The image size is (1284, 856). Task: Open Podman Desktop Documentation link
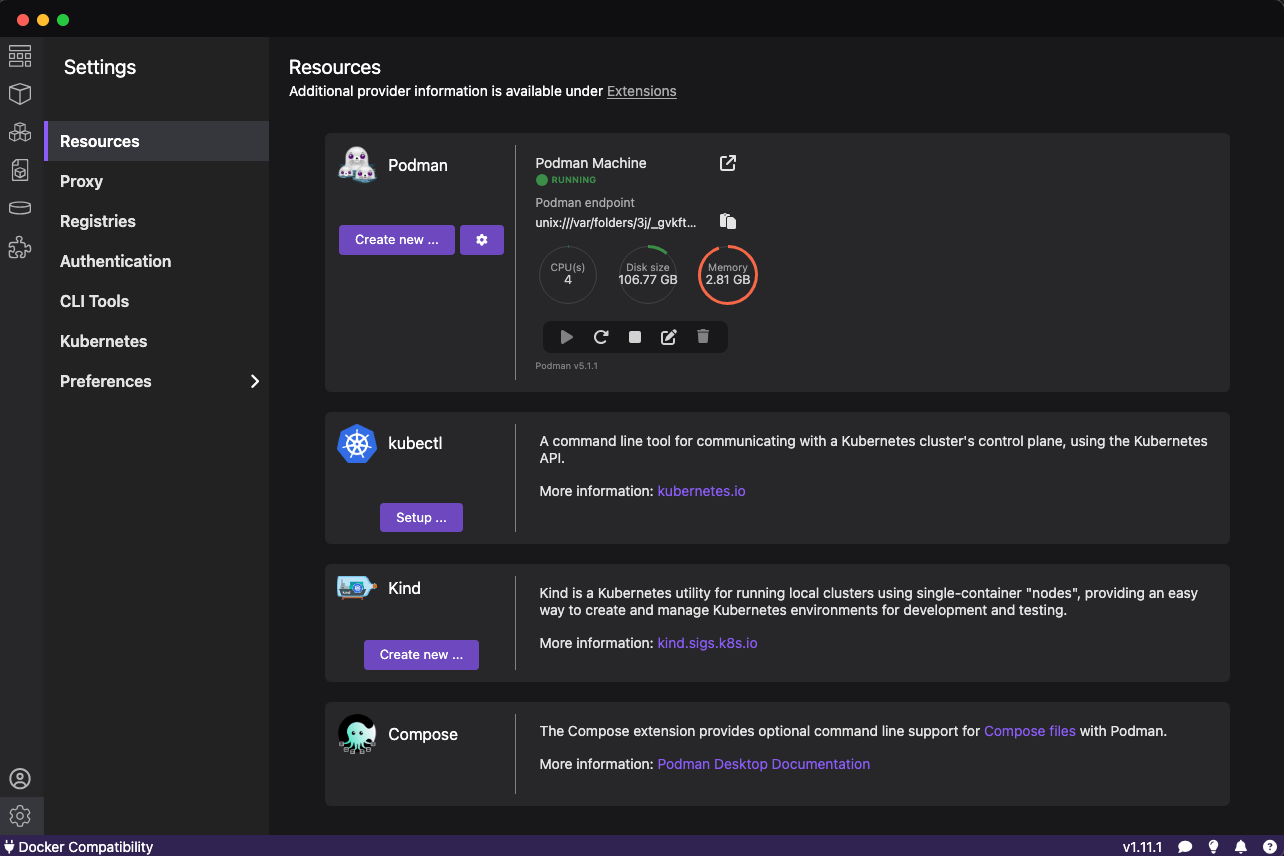[x=763, y=764]
